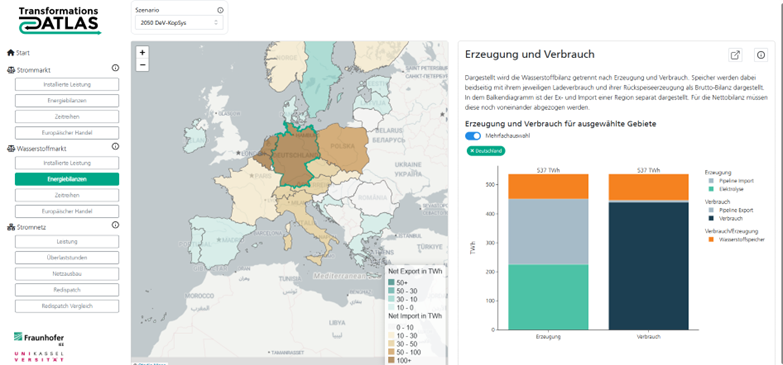Click the info icon next to Szenario
Image resolution: width=783 pixels, height=365 pixels.
pyautogui.click(x=220, y=10)
